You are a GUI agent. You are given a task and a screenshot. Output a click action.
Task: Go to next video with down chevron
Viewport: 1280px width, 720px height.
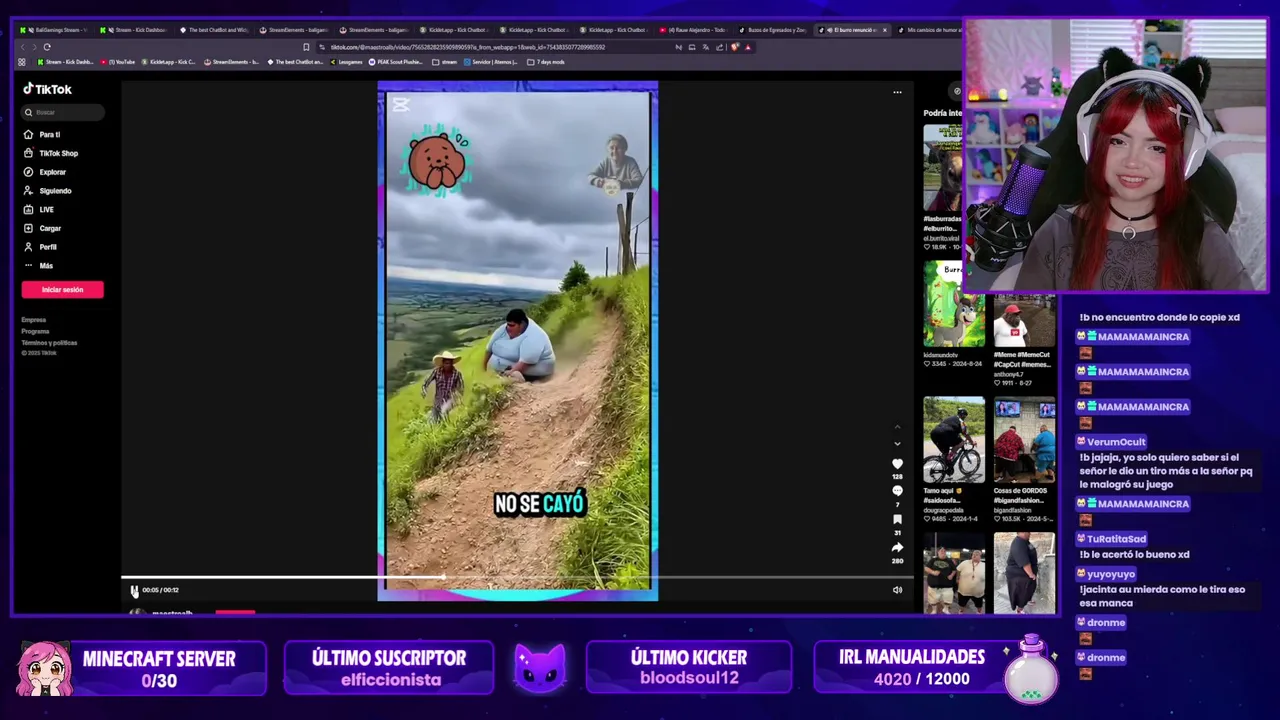[x=897, y=443]
